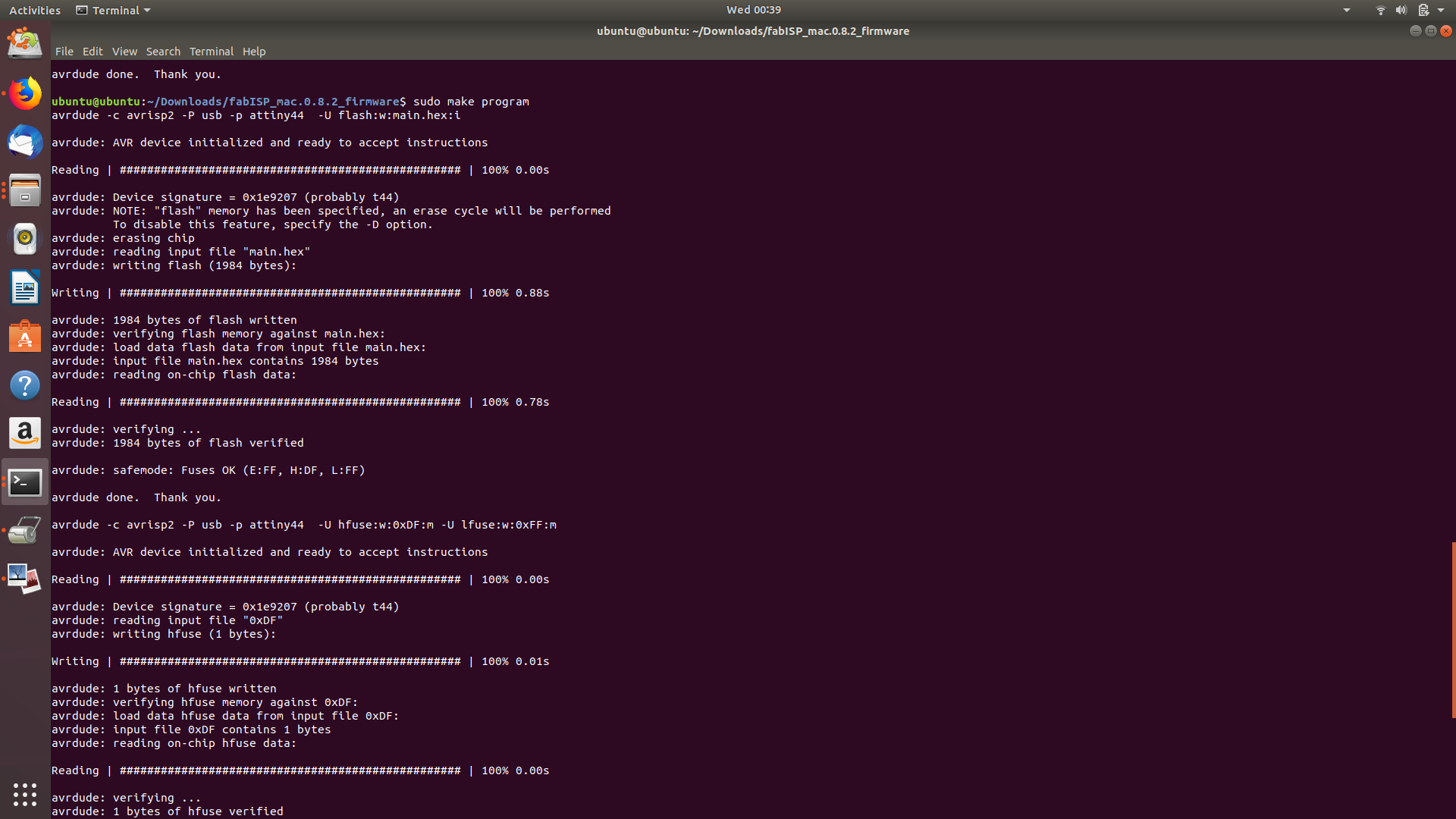Click the battery status icon

tap(1423, 10)
